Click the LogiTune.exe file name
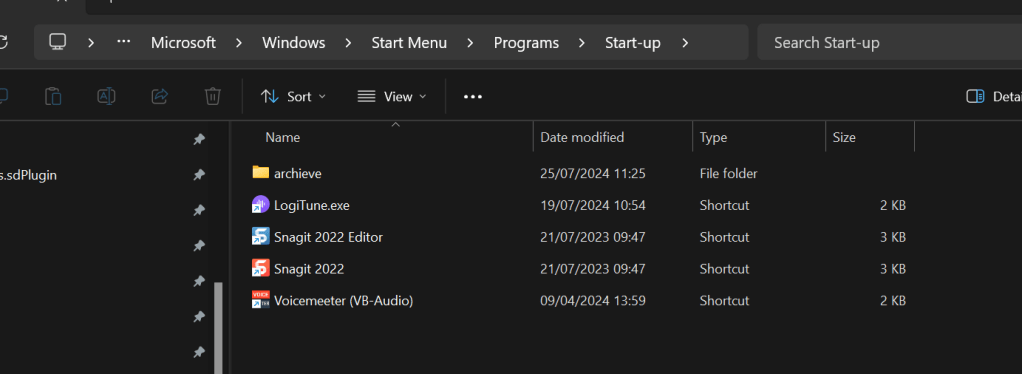 click(312, 205)
